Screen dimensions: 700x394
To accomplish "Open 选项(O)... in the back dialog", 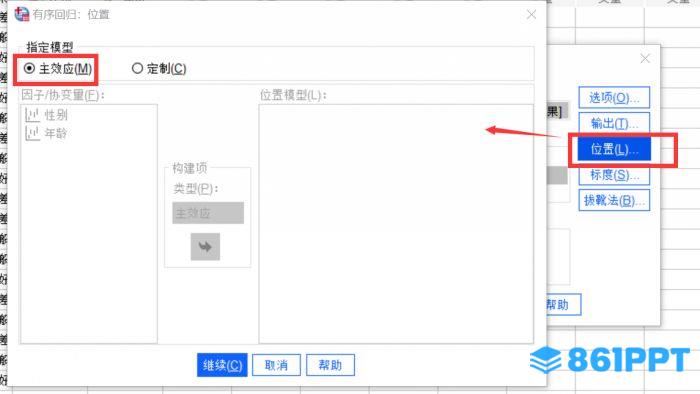I will point(614,97).
